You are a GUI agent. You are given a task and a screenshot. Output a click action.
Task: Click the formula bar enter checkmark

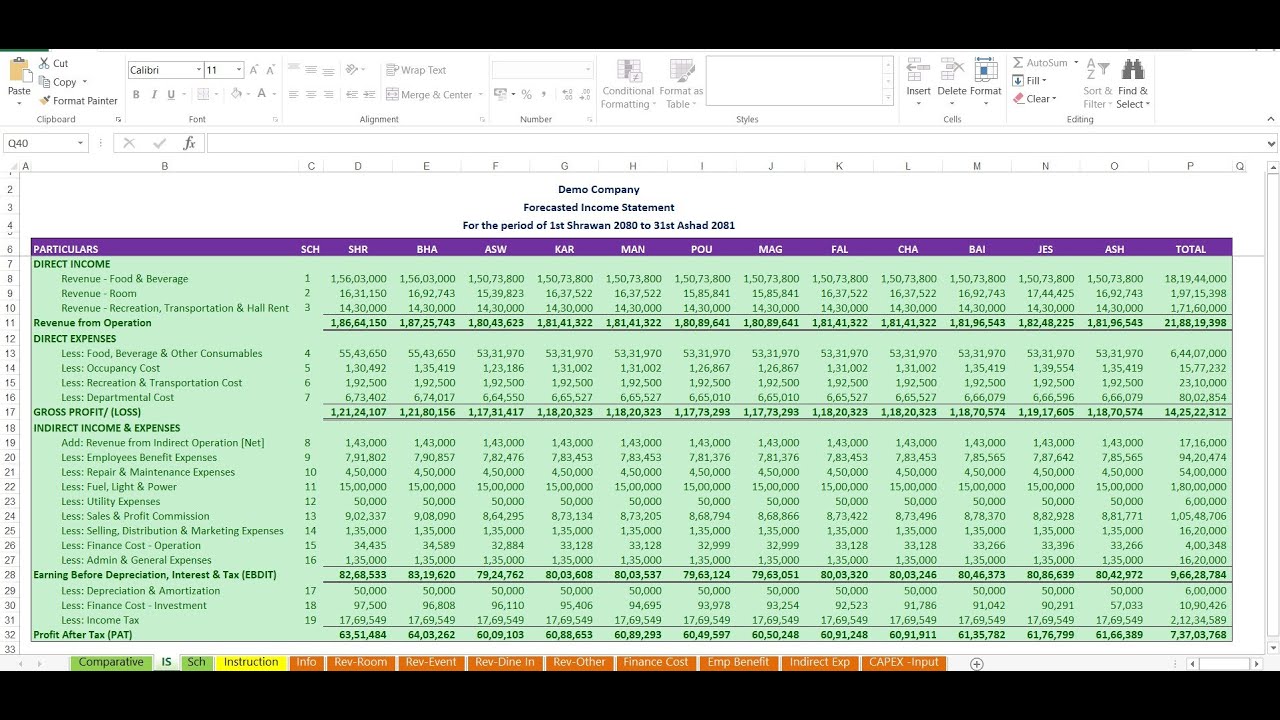[159, 143]
